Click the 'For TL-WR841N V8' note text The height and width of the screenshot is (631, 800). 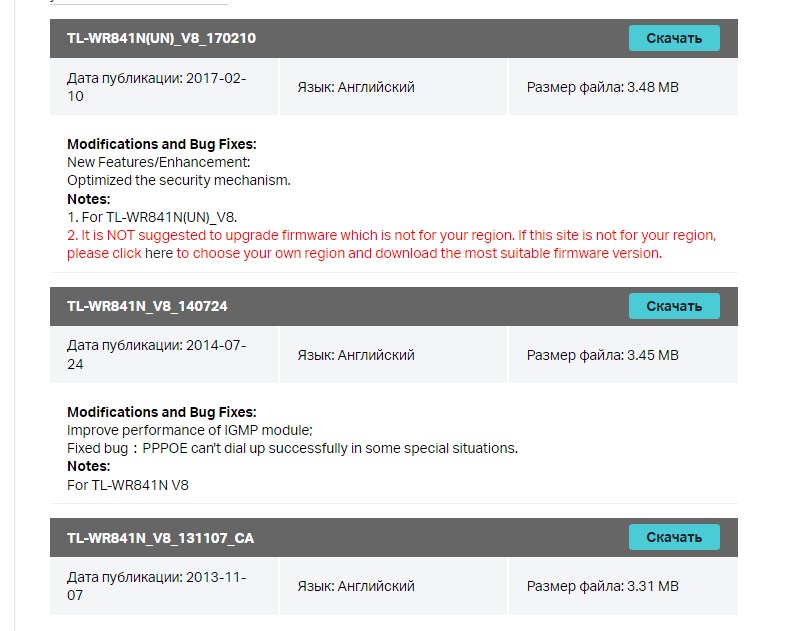(x=128, y=484)
